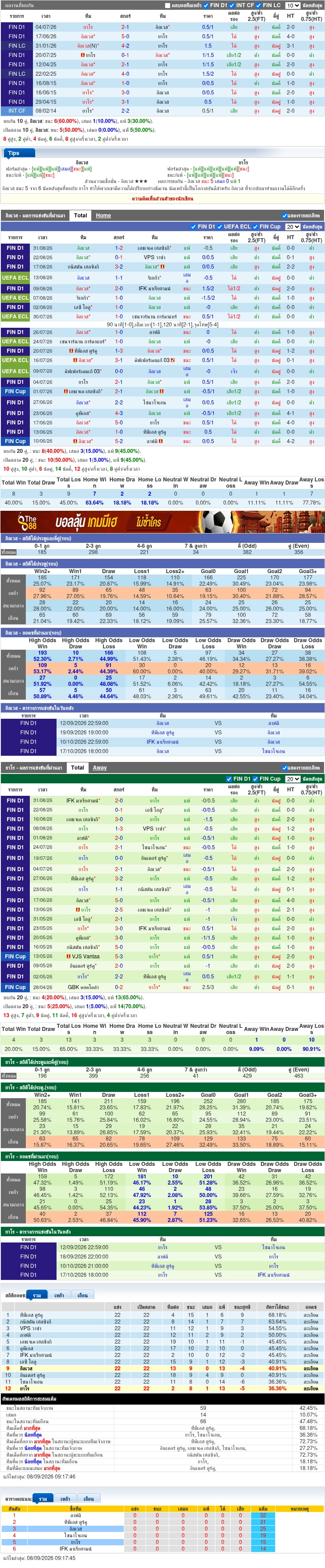325x1568 pixels.
Task: Open score 1-2 for Ilves 31/08/26 match
Action: click(119, 248)
